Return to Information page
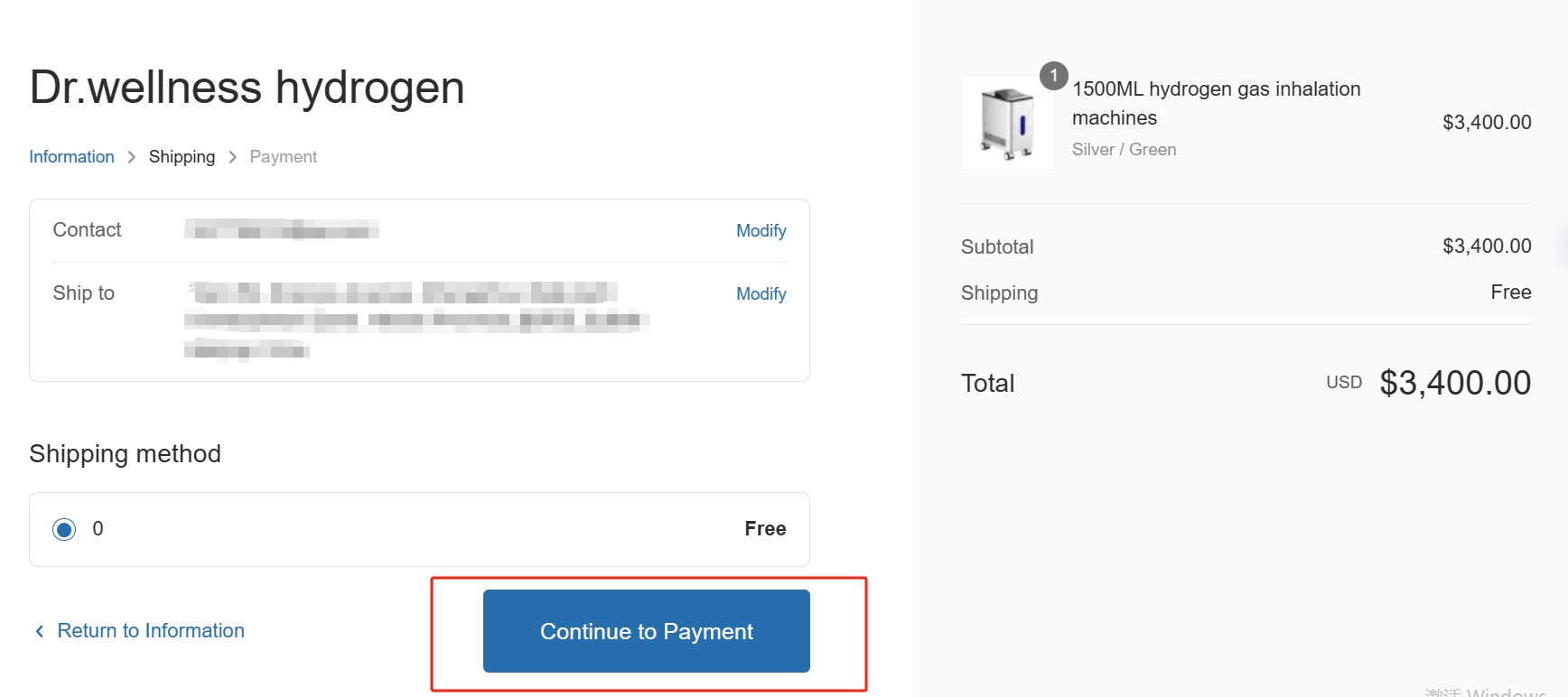 150,631
